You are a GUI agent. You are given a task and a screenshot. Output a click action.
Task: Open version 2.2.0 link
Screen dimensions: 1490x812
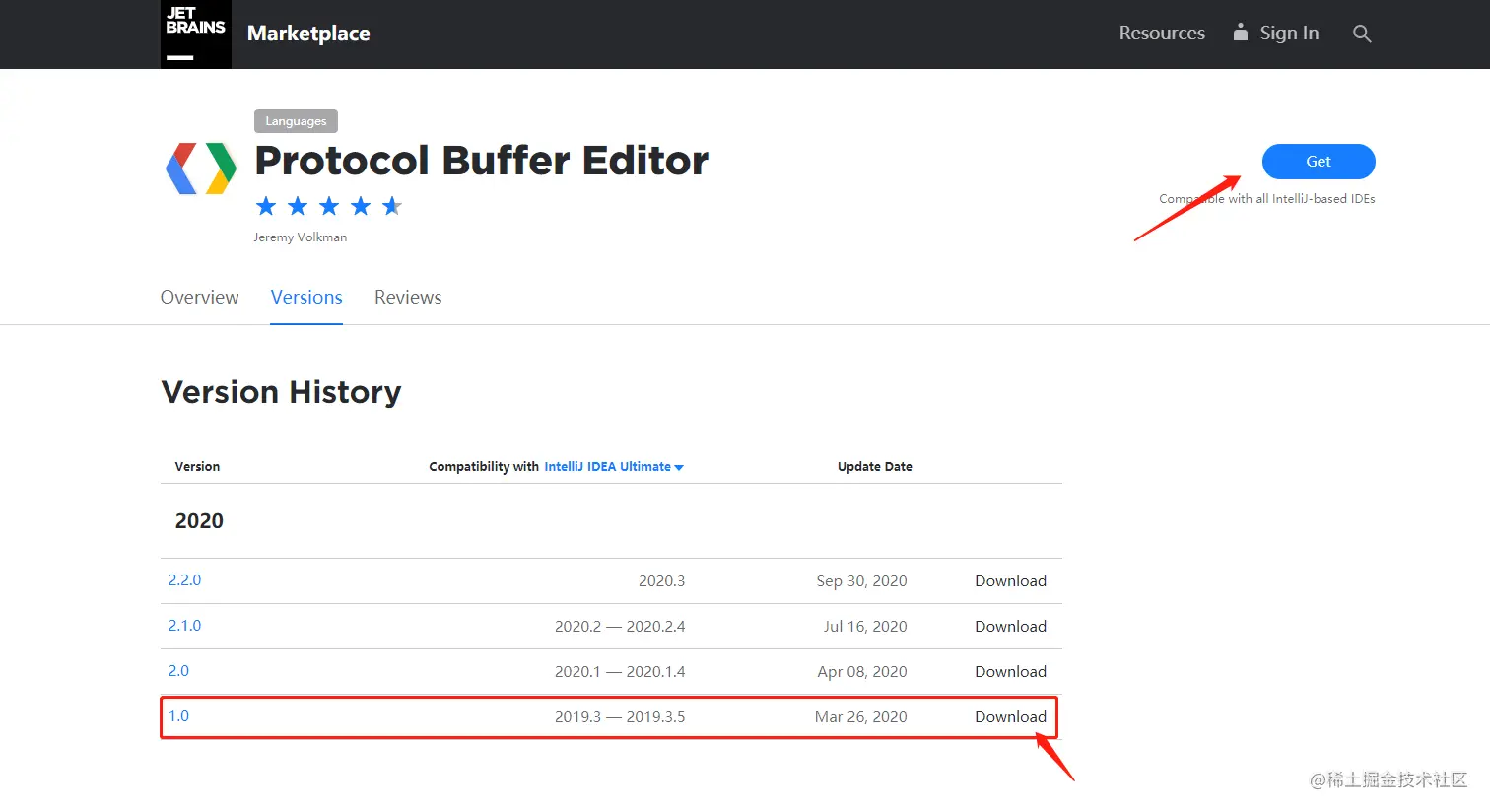click(184, 580)
